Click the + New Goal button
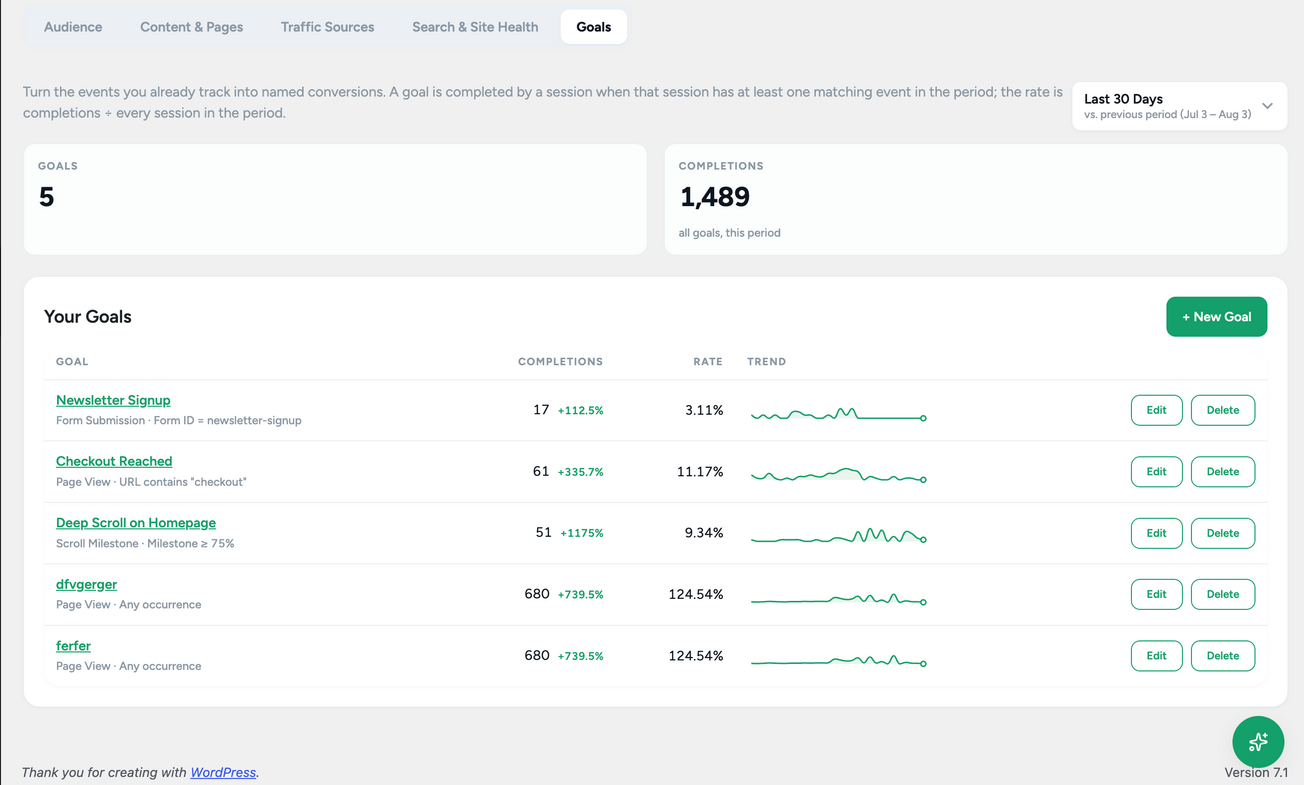The width and height of the screenshot is (1304, 785). [1216, 317]
